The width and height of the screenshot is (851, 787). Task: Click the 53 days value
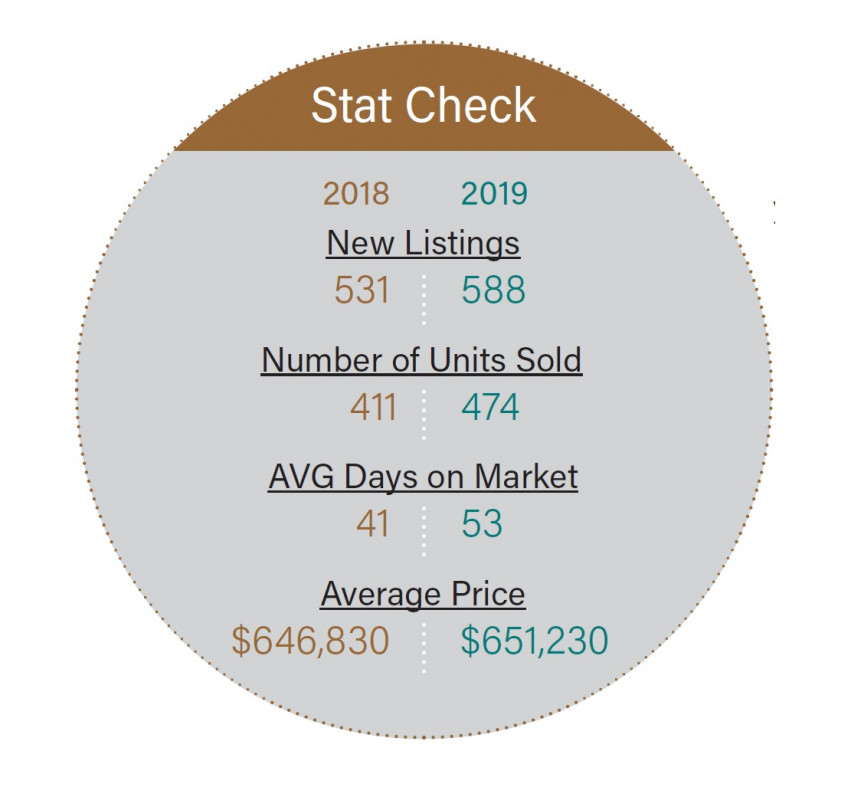(x=482, y=524)
